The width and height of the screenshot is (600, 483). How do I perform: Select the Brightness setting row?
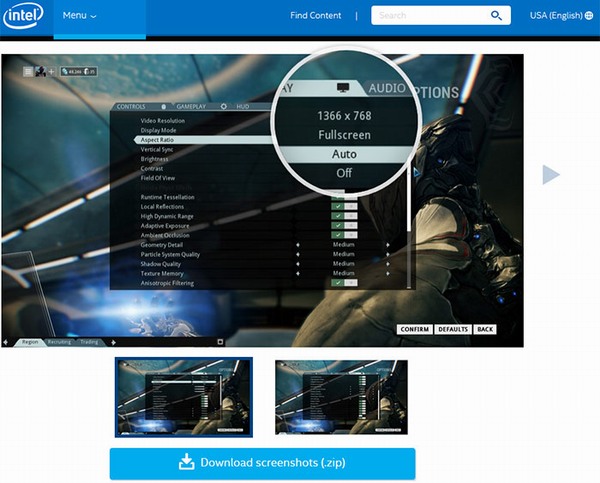click(154, 159)
